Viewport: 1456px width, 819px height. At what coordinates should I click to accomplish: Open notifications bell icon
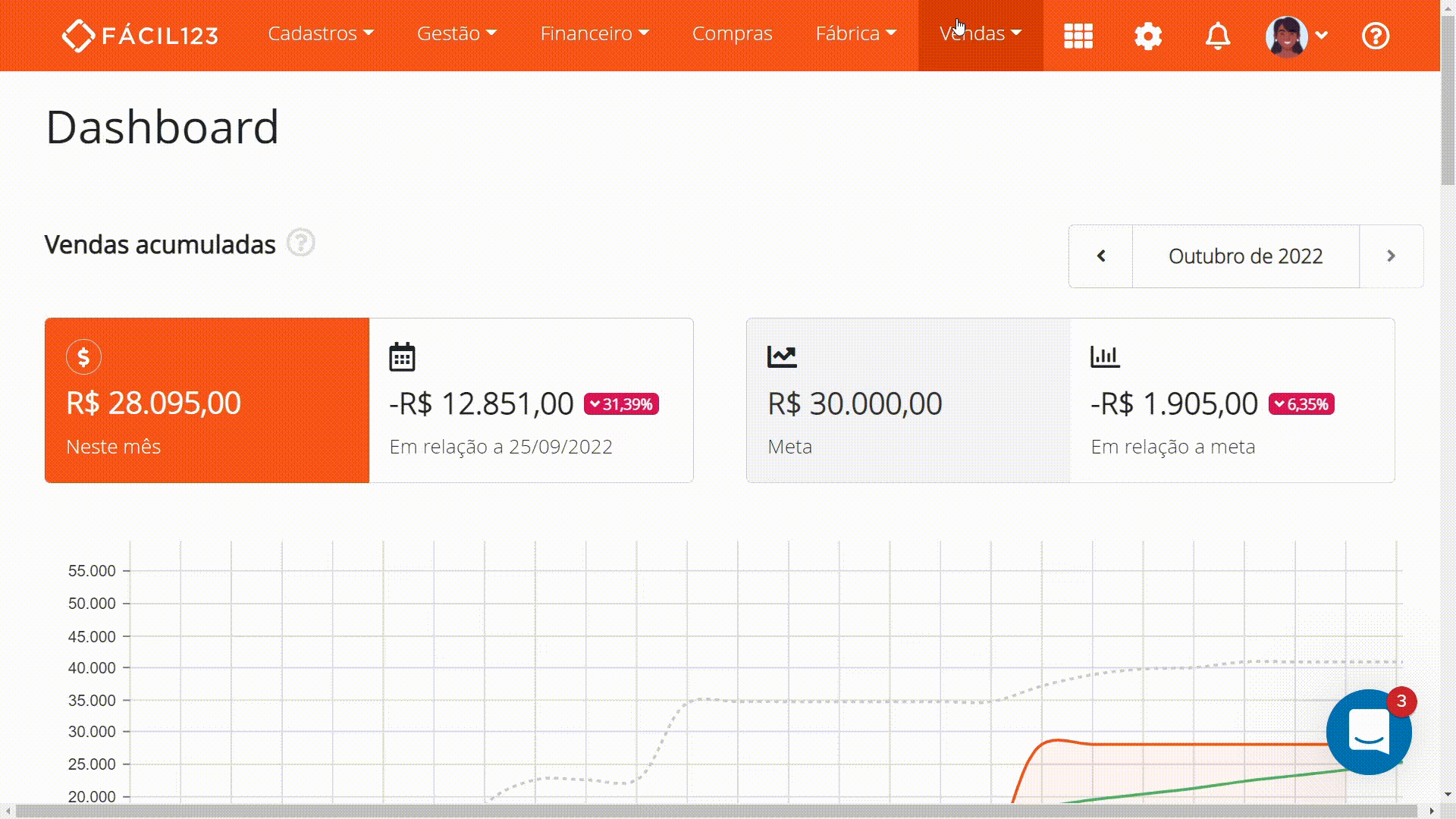pos(1218,36)
